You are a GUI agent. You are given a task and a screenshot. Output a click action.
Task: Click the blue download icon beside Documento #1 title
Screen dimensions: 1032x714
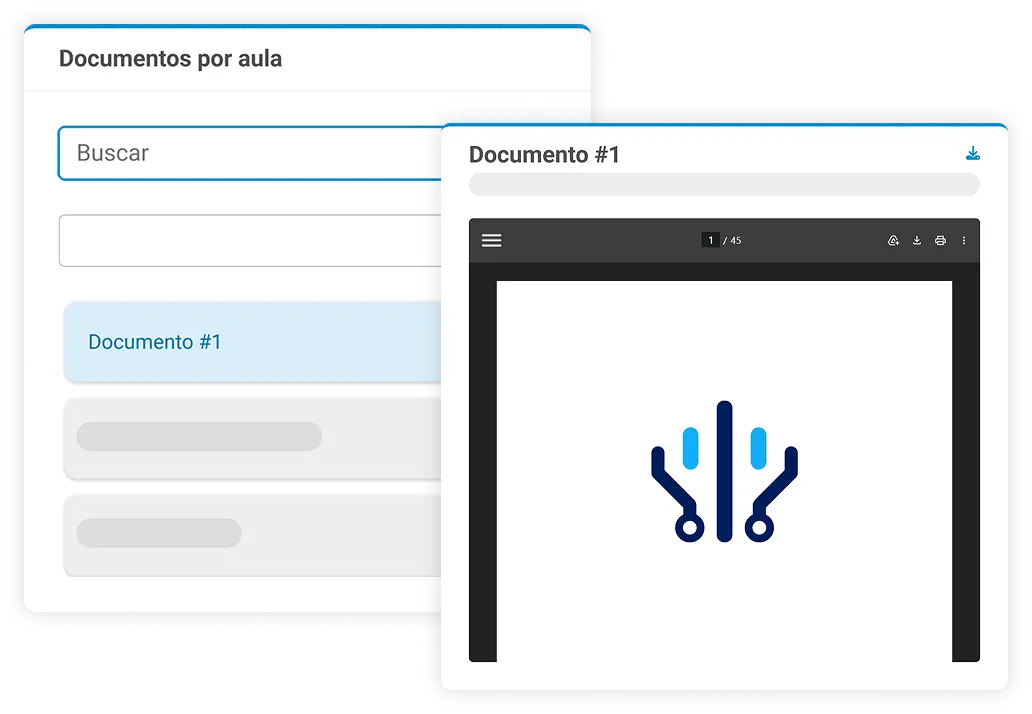(x=973, y=153)
